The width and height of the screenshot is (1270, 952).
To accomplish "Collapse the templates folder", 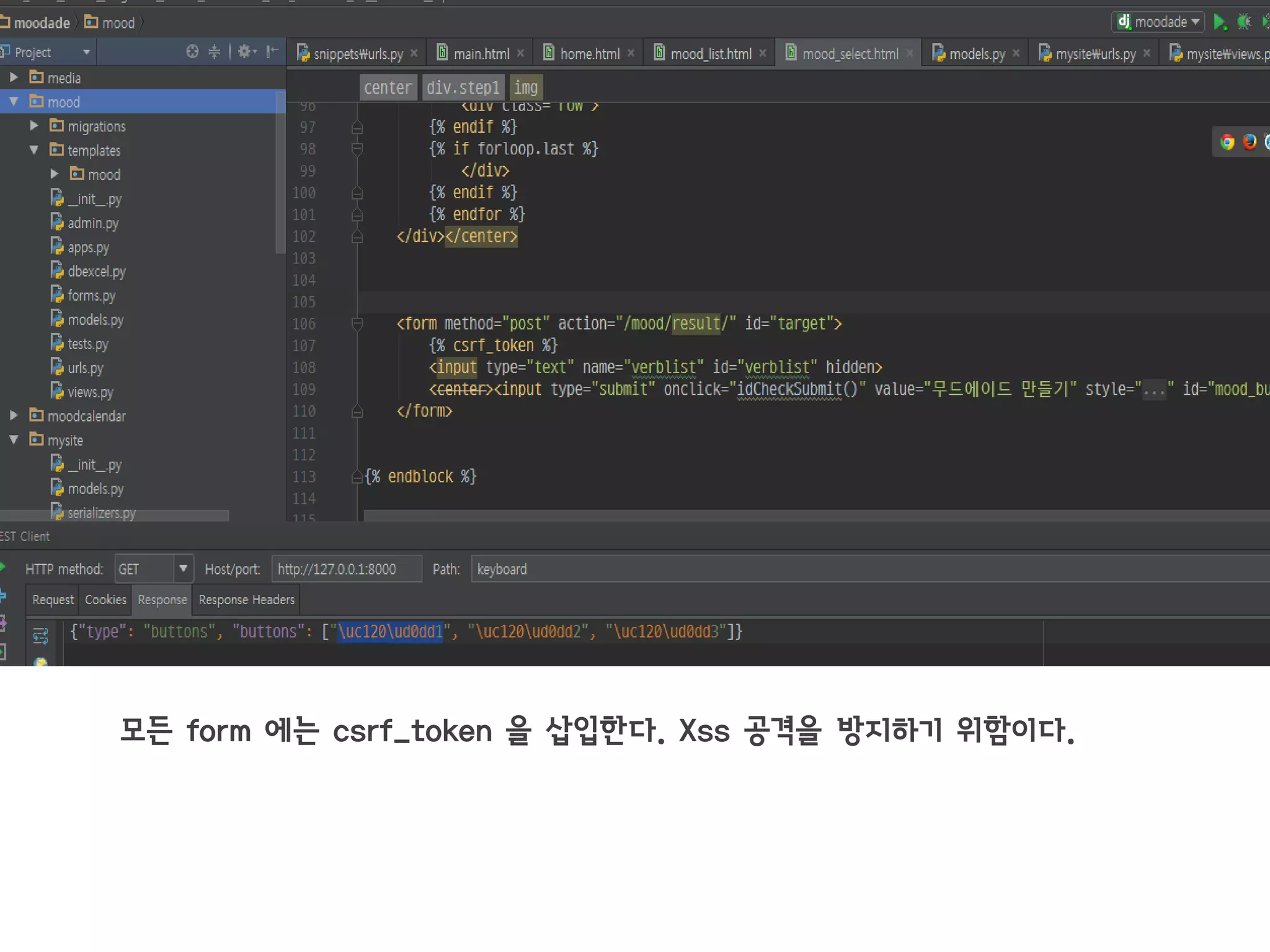I will [x=34, y=149].
